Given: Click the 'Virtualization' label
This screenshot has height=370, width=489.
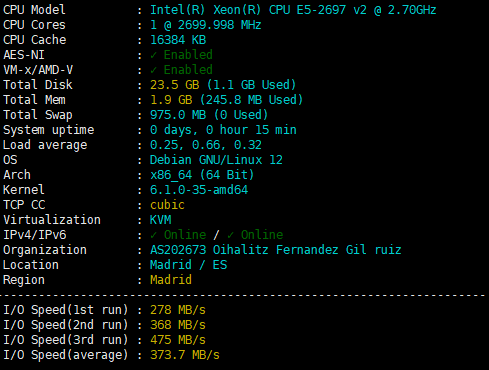Looking at the screenshot, I should 52,220.
